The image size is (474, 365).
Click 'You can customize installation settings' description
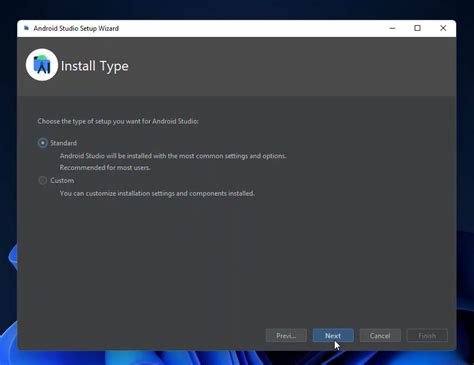pyautogui.click(x=157, y=193)
